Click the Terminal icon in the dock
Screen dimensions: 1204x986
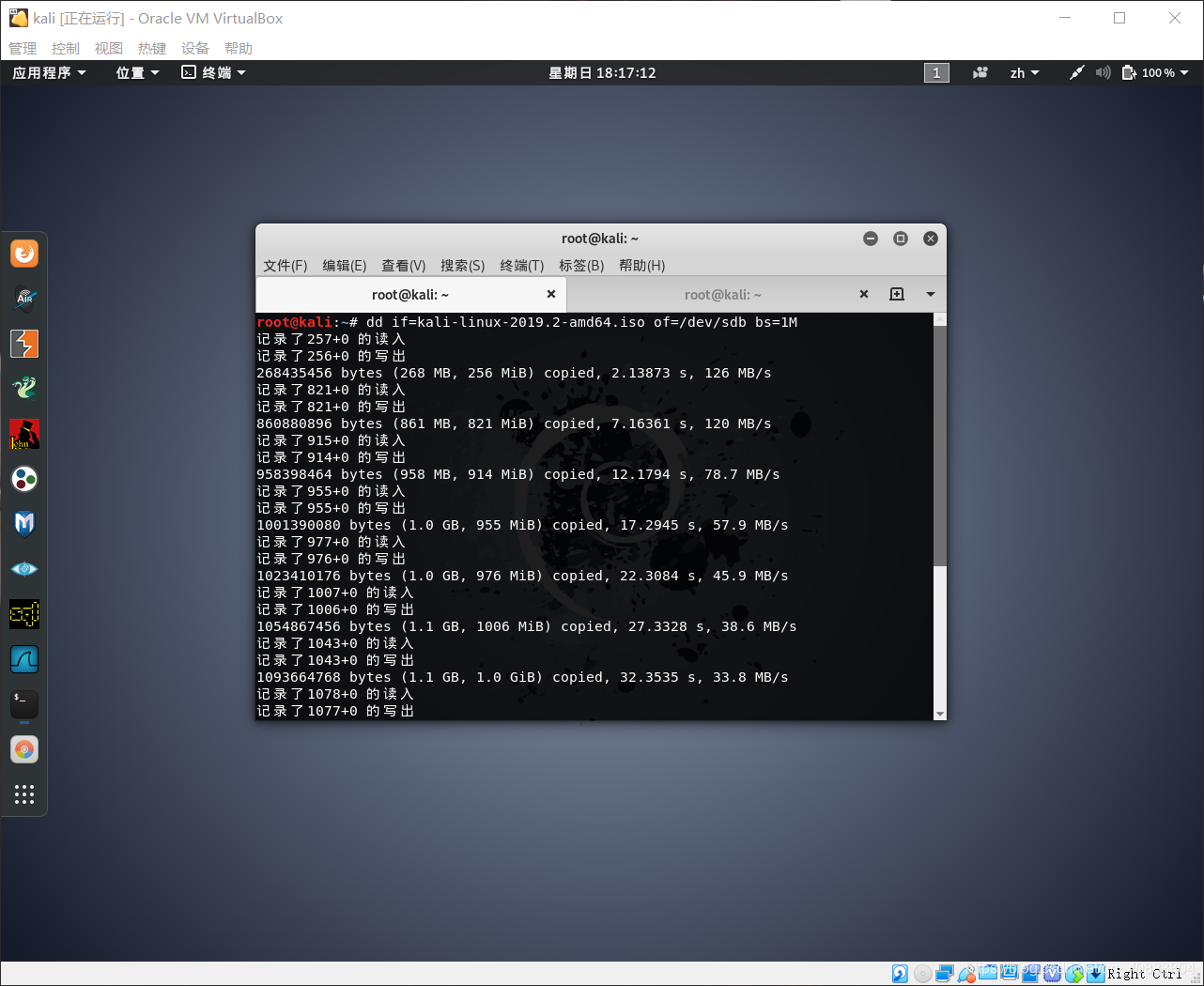[x=24, y=704]
